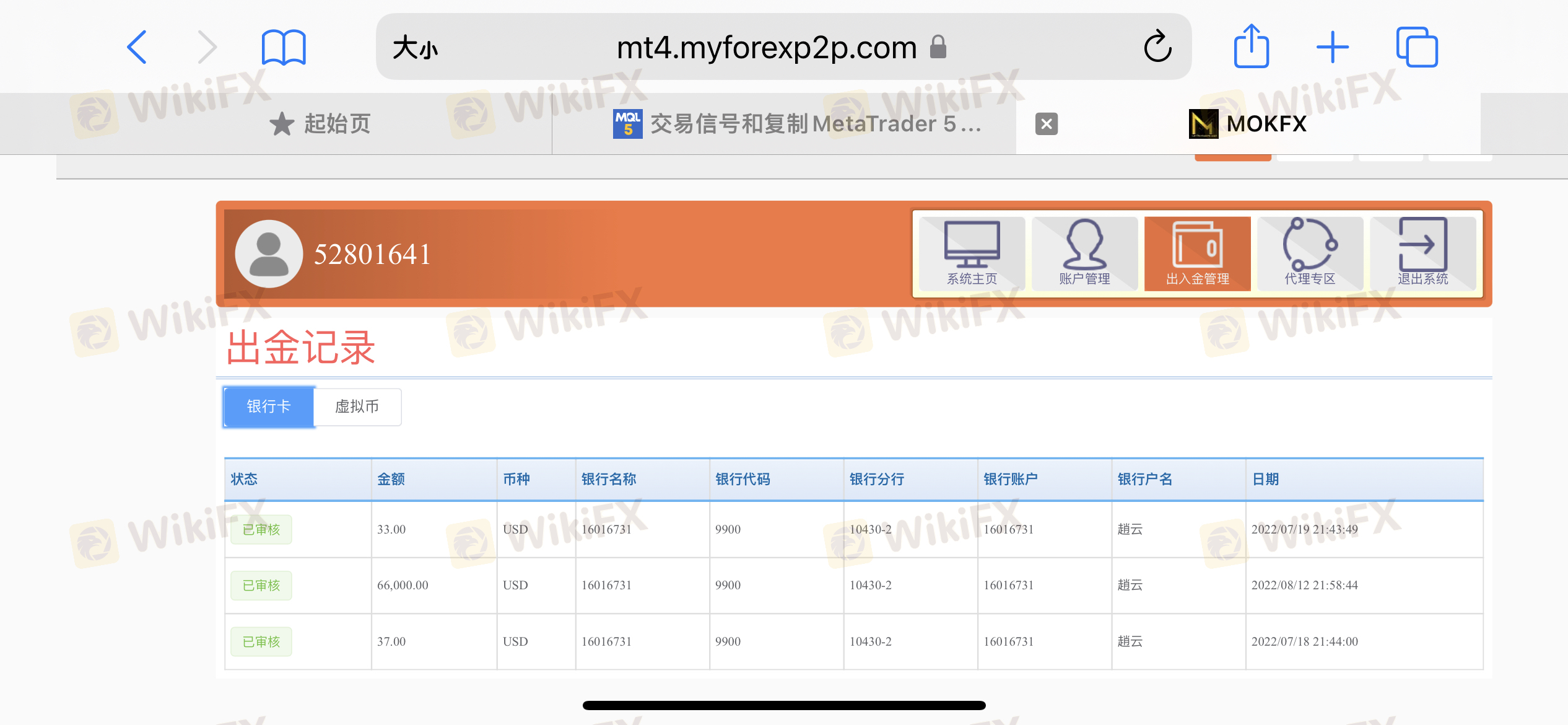Tap the Safari share icon
The image size is (1568, 725).
(1251, 47)
